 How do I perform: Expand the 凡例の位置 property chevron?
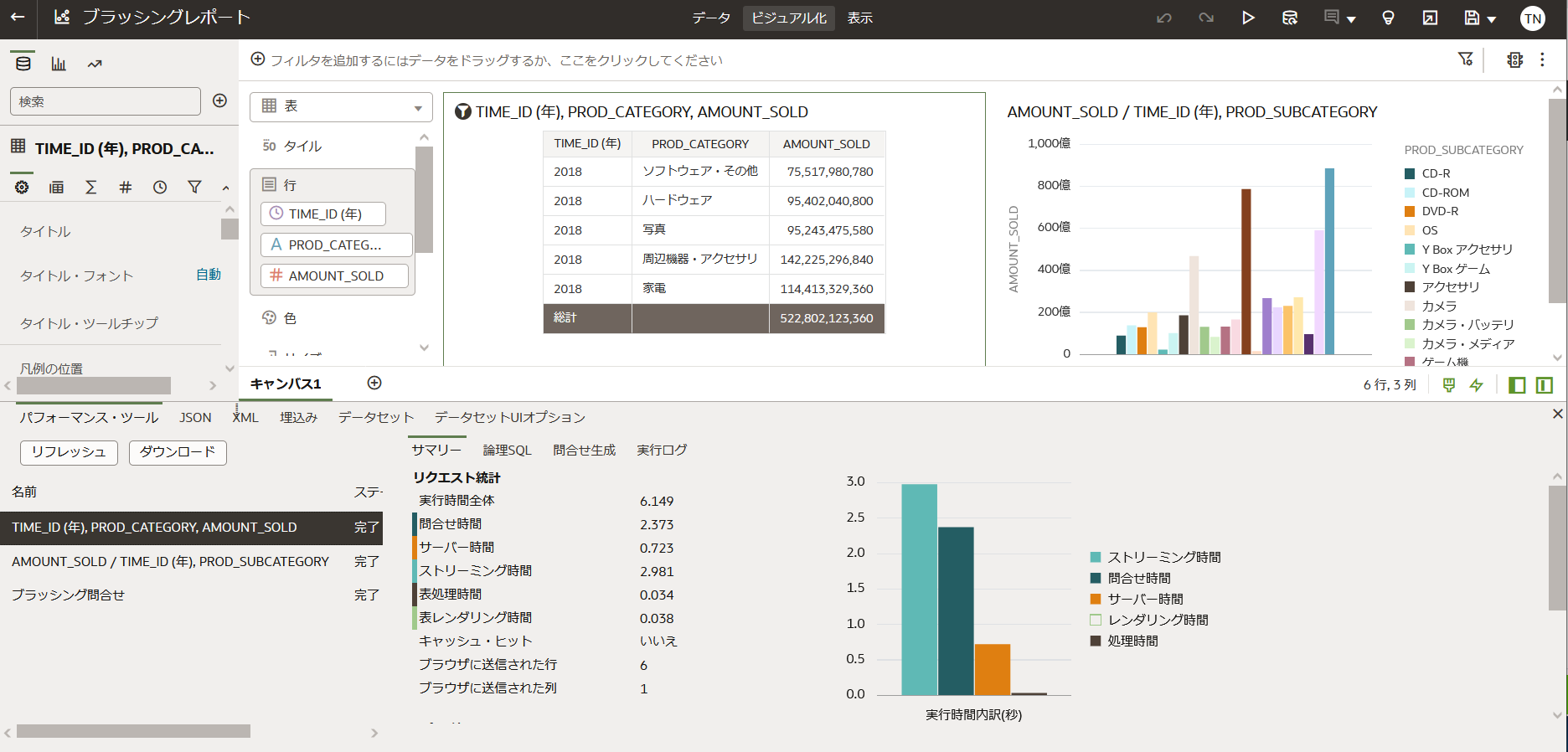click(230, 368)
